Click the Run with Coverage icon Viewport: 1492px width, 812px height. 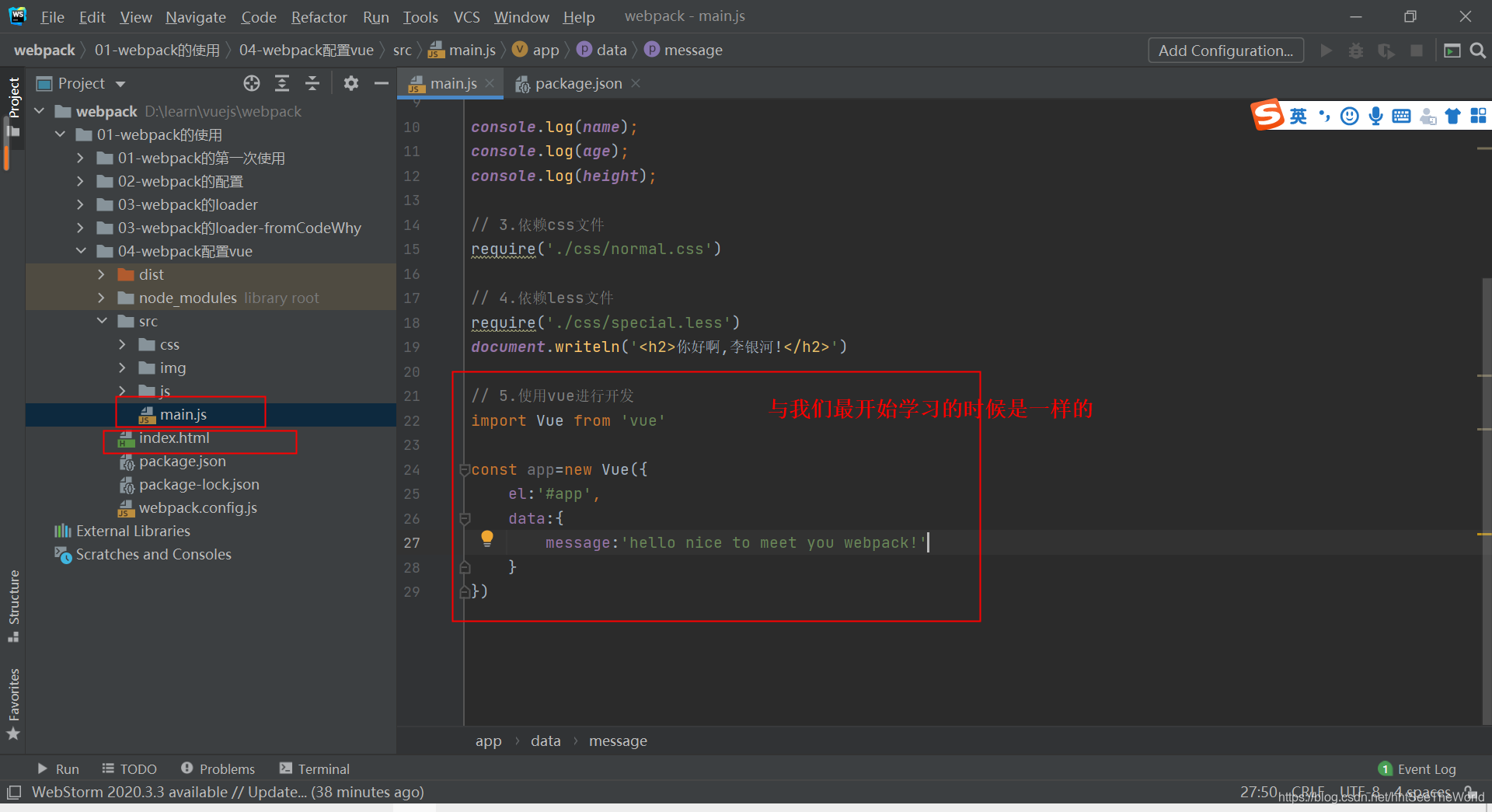coord(1386,51)
